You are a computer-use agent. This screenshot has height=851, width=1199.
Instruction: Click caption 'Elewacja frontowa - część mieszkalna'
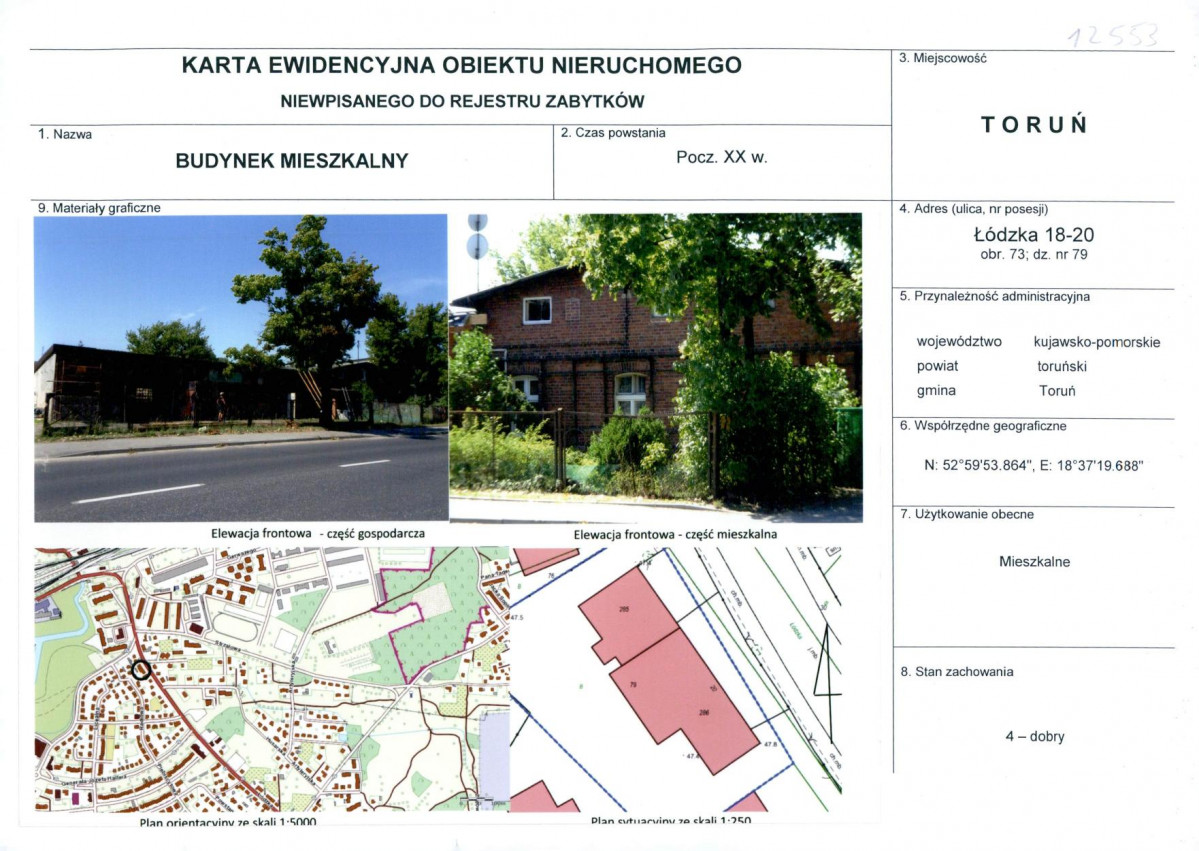point(675,534)
